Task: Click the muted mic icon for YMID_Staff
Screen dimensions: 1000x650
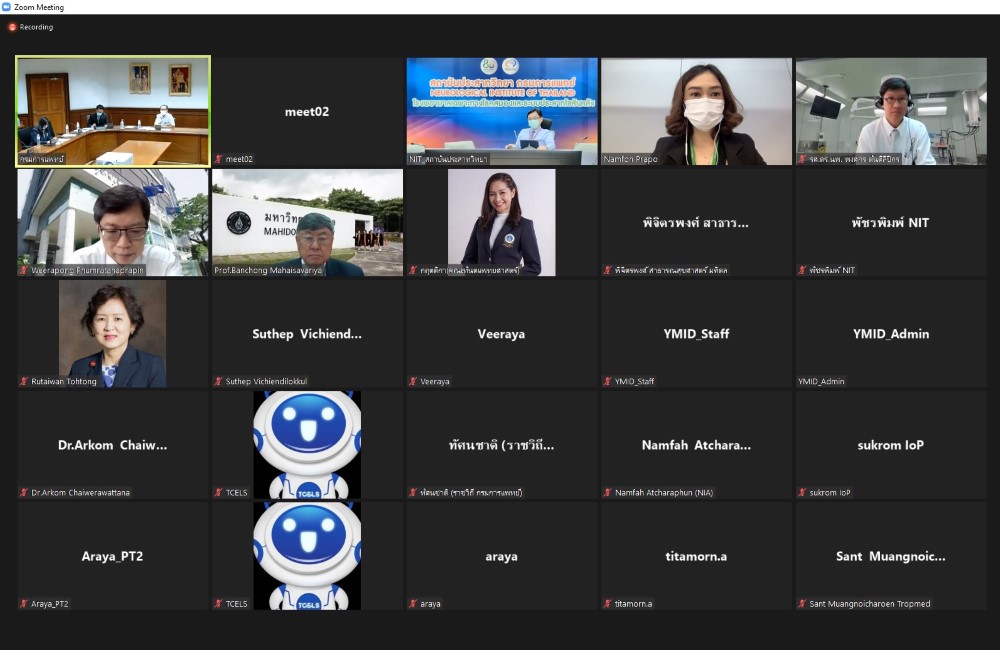Action: (607, 381)
